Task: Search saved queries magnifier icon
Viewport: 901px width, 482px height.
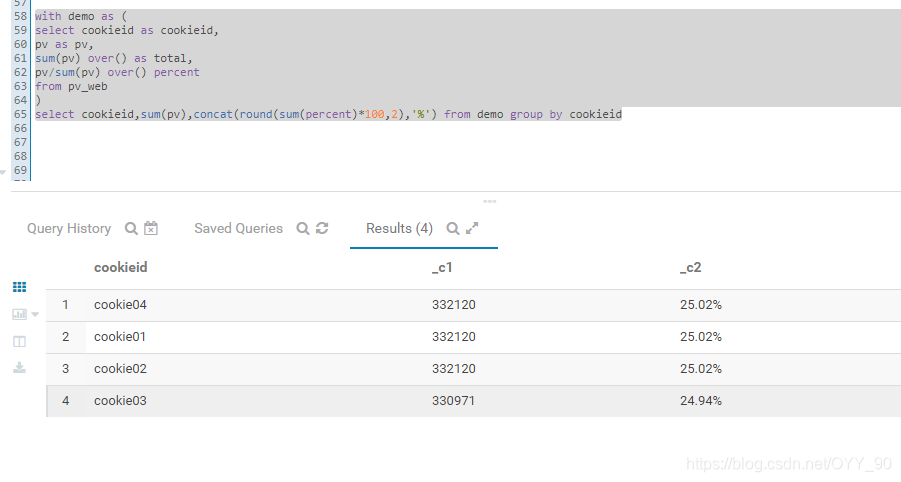Action: point(303,229)
